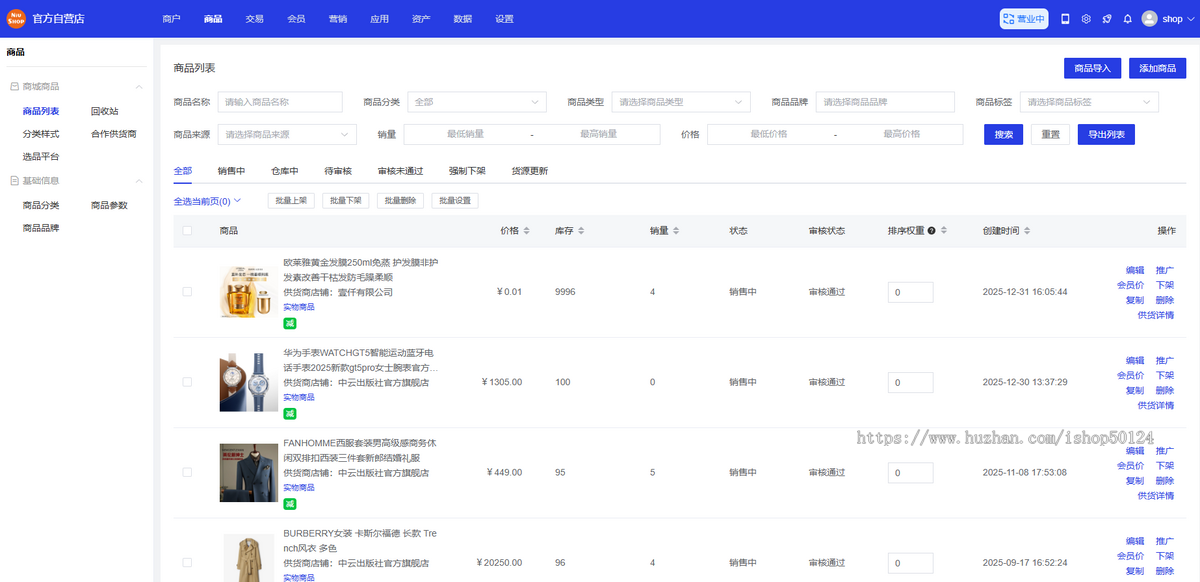Collapse the 商城商品 sidebar group

click(x=139, y=87)
